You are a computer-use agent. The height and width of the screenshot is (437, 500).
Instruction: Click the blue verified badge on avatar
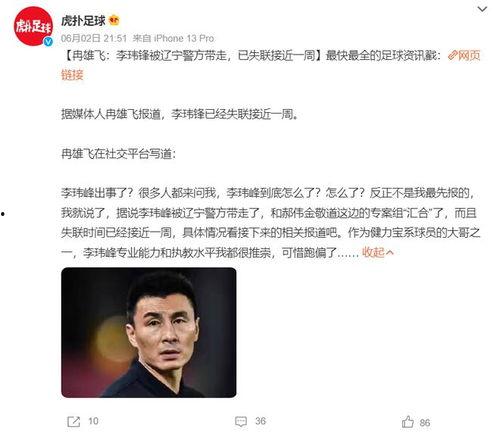click(x=48, y=42)
